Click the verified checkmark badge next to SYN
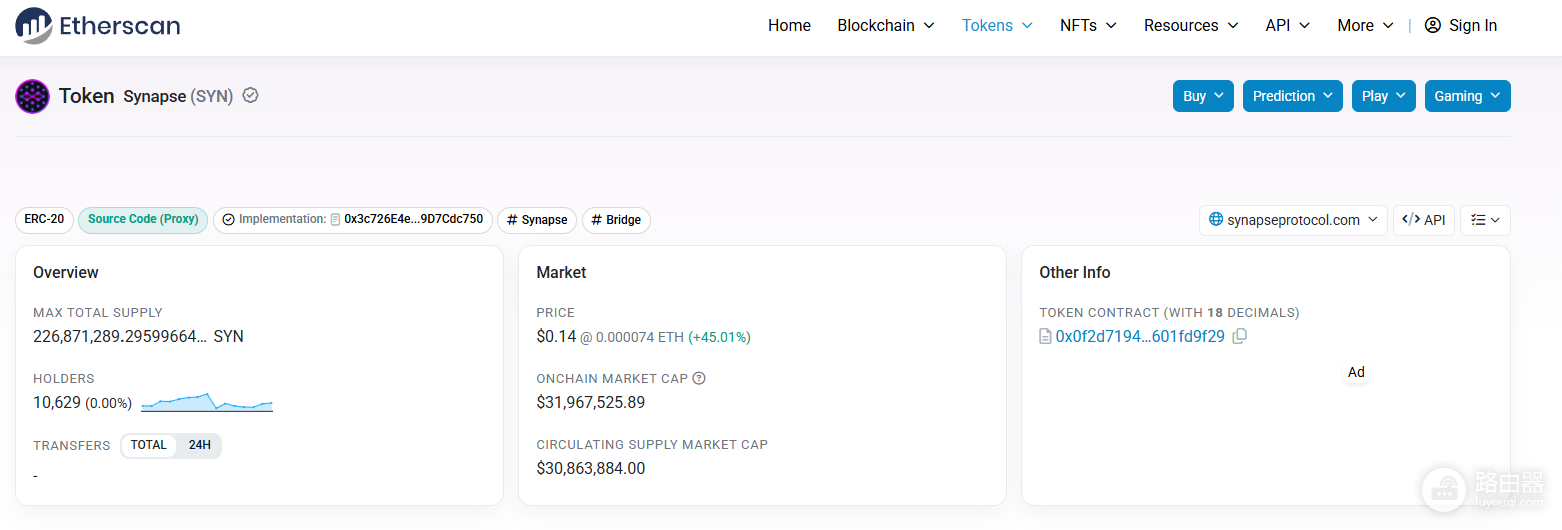Viewport: 1562px width, 530px height. (x=251, y=96)
